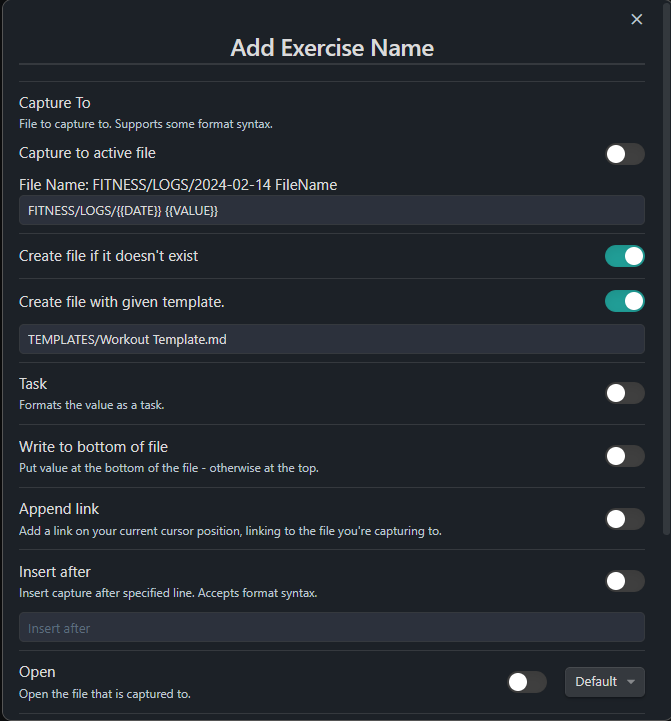Toggle the Task formatting switch
Screen dimensions: 671x721
pos(624,393)
